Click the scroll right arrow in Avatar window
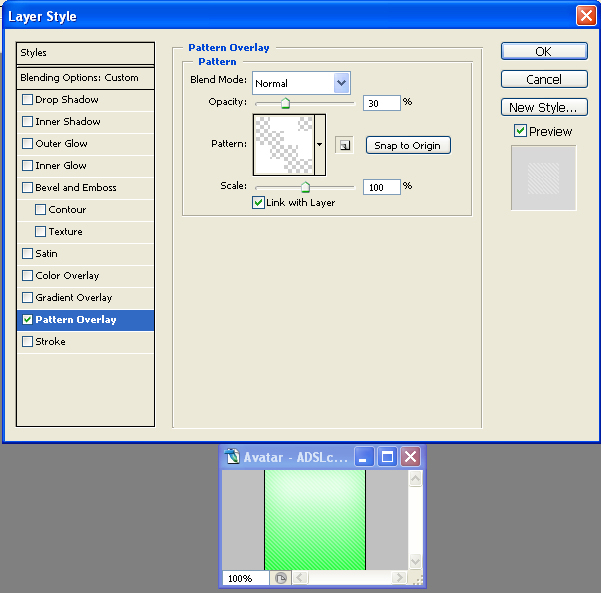601x593 pixels. (399, 578)
